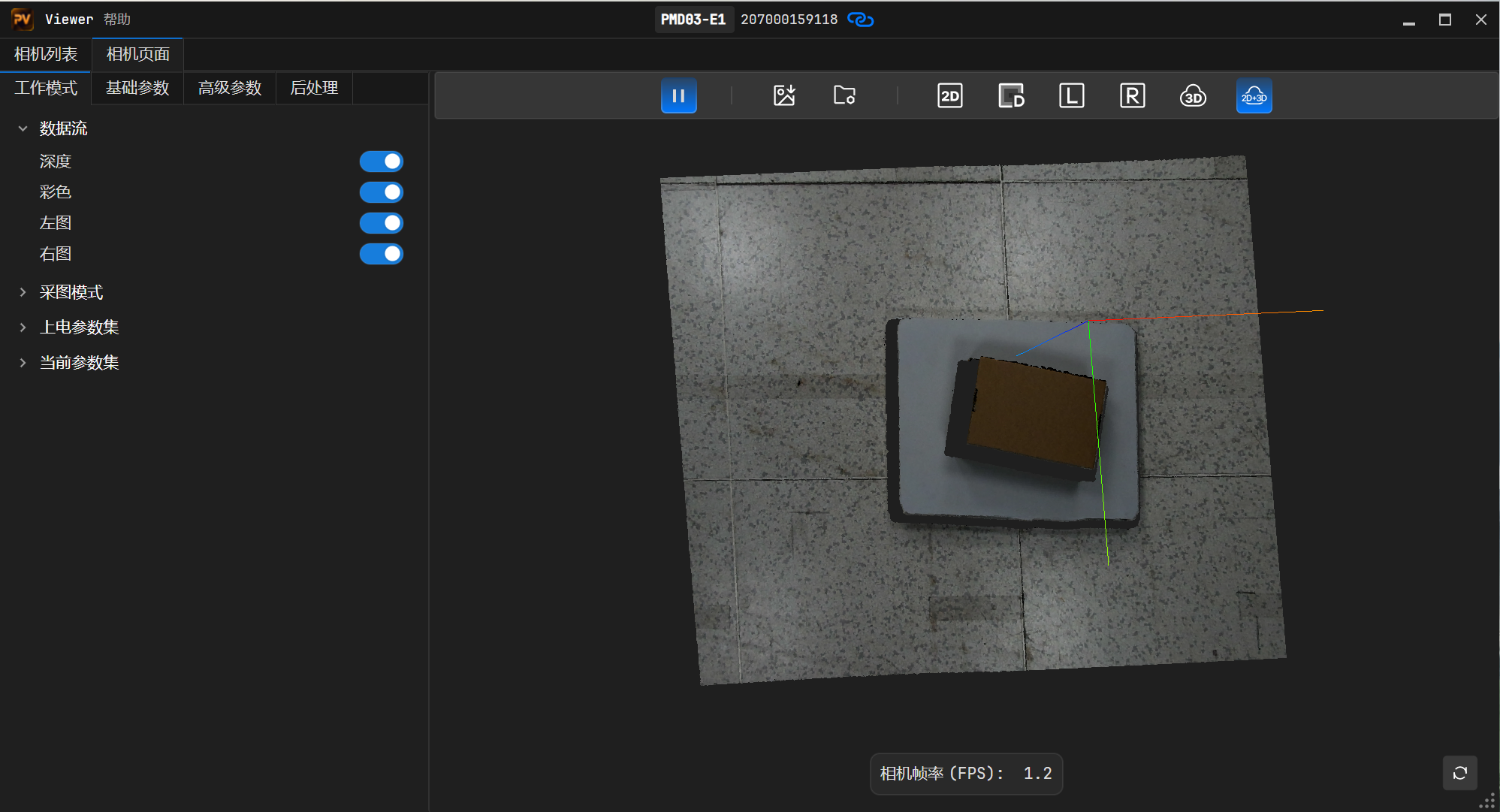Collapse the 数据流 section
1500x812 pixels.
coord(23,128)
